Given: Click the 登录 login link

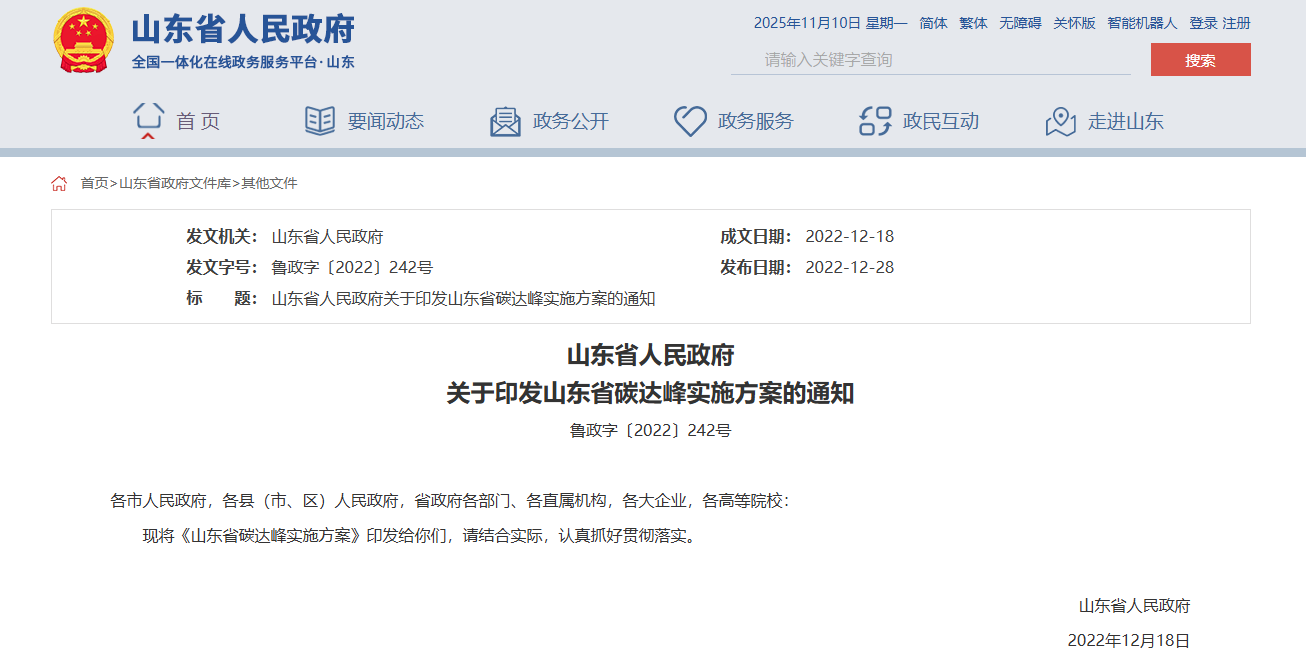Looking at the screenshot, I should (x=1203, y=23).
